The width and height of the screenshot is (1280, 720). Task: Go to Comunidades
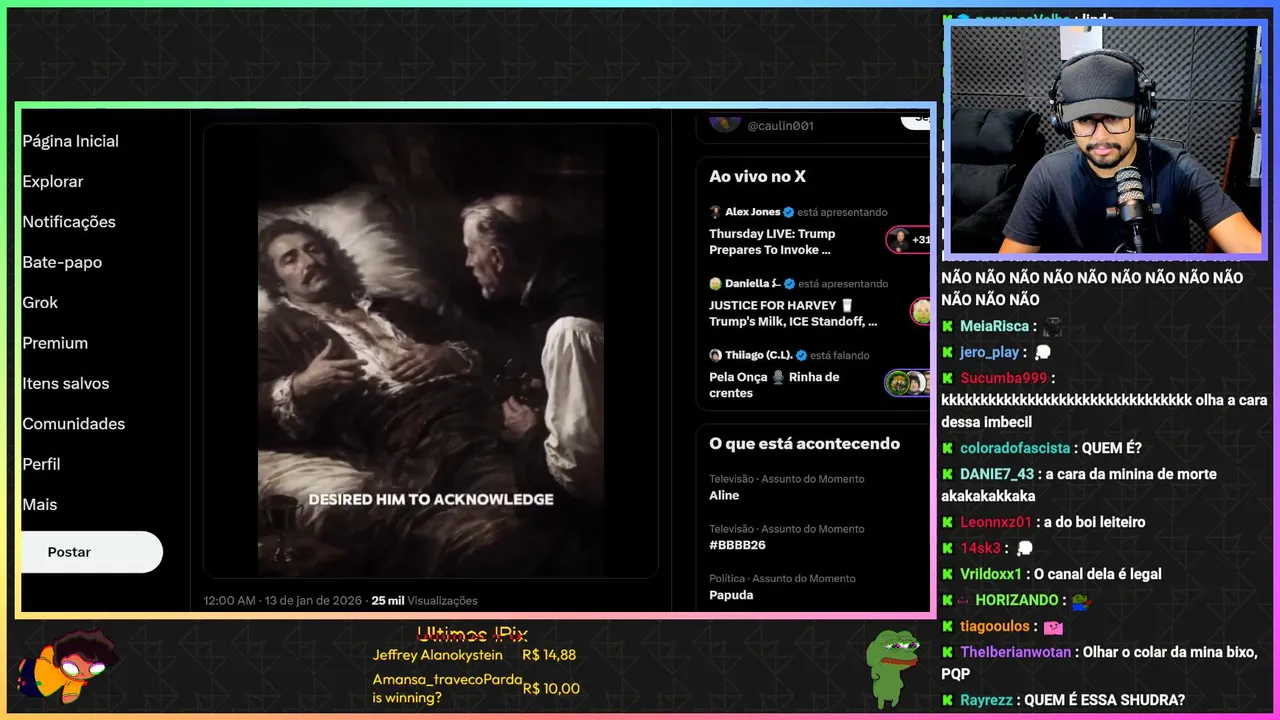pyautogui.click(x=74, y=424)
